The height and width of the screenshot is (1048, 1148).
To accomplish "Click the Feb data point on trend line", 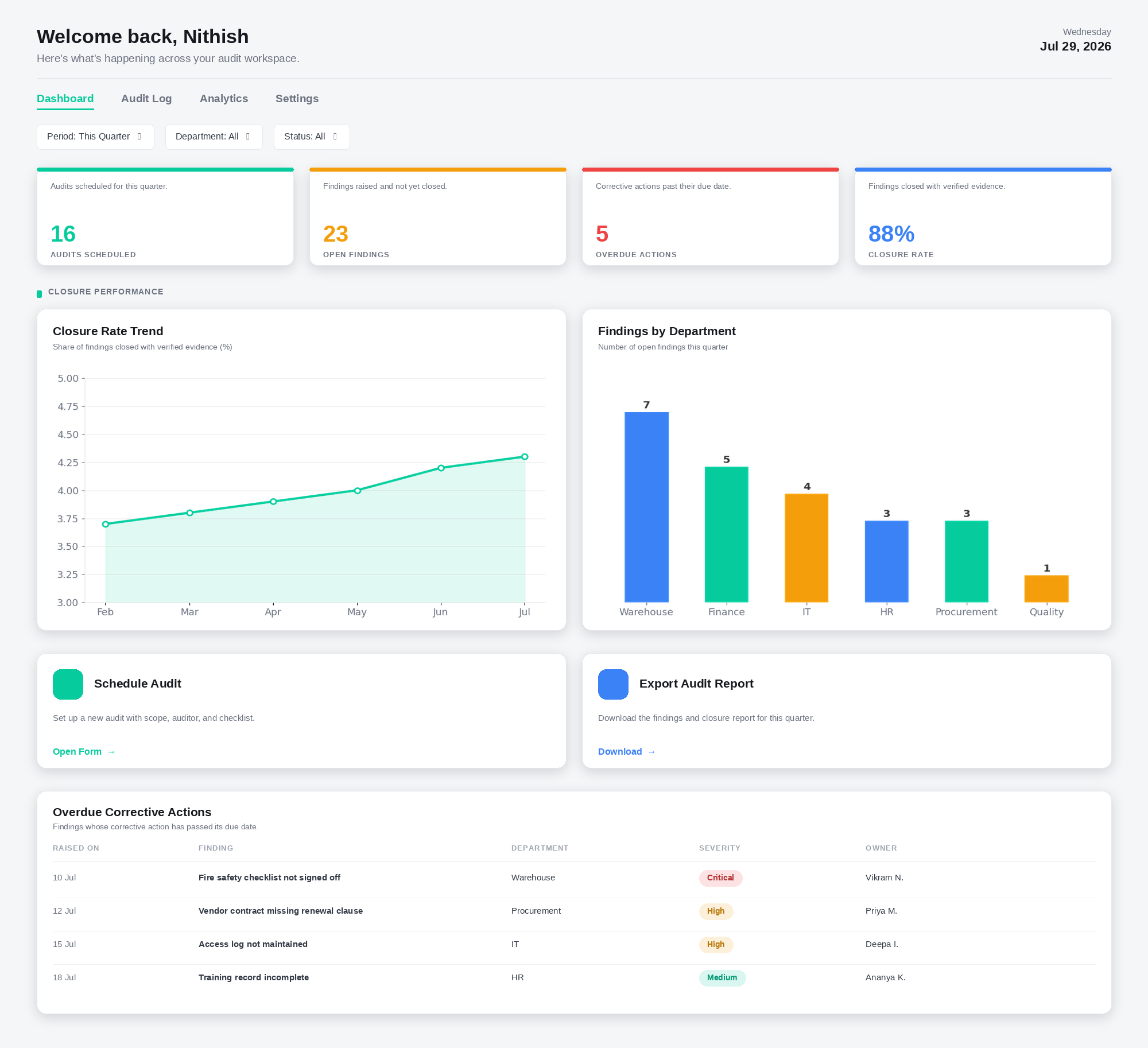I will [x=106, y=524].
